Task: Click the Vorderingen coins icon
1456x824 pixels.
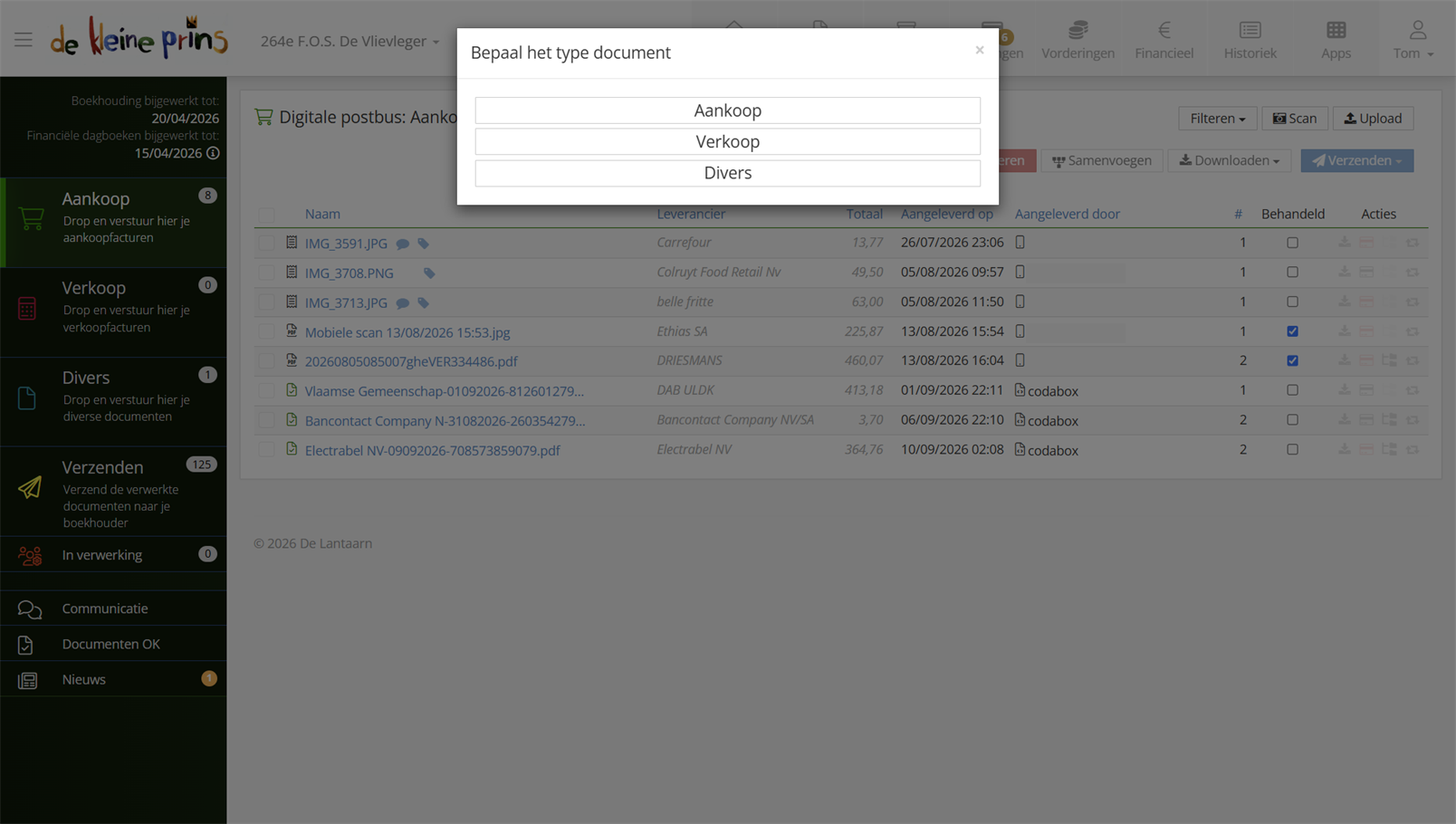Action: (x=1078, y=30)
